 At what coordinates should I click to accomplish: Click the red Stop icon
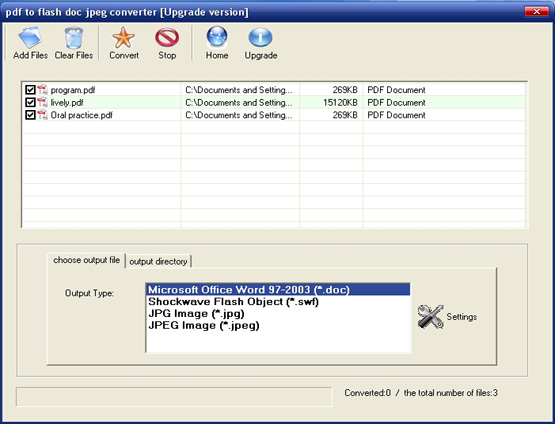pyautogui.click(x=167, y=38)
